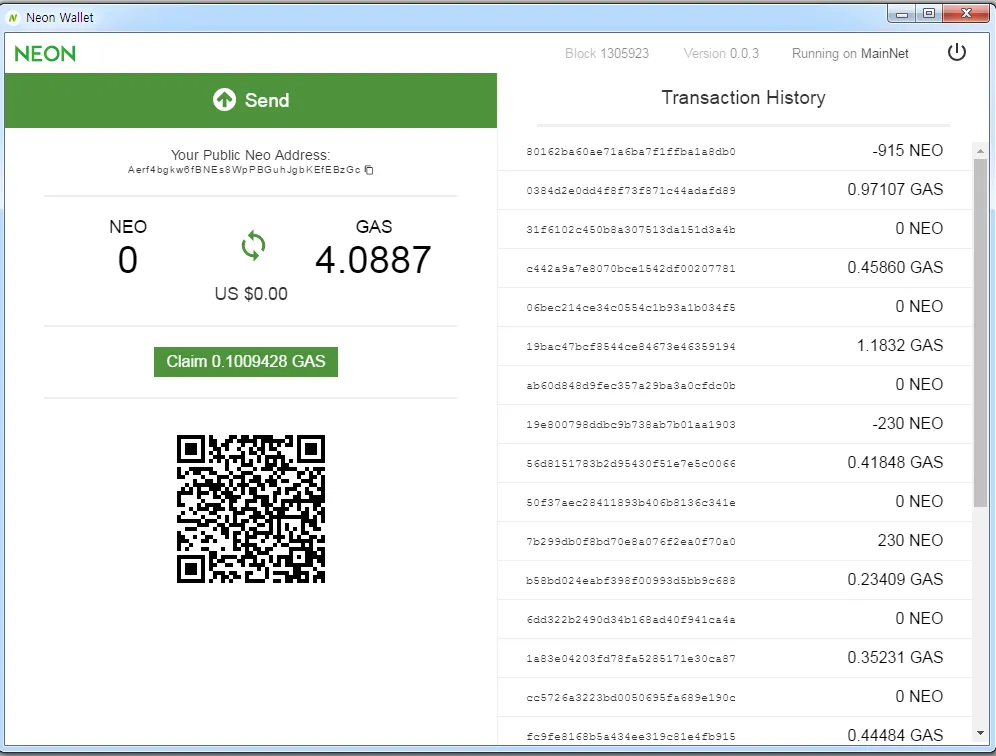Open transaction 50f37aec28411893b406b8136c341e
This screenshot has height=756, width=996.
point(631,503)
